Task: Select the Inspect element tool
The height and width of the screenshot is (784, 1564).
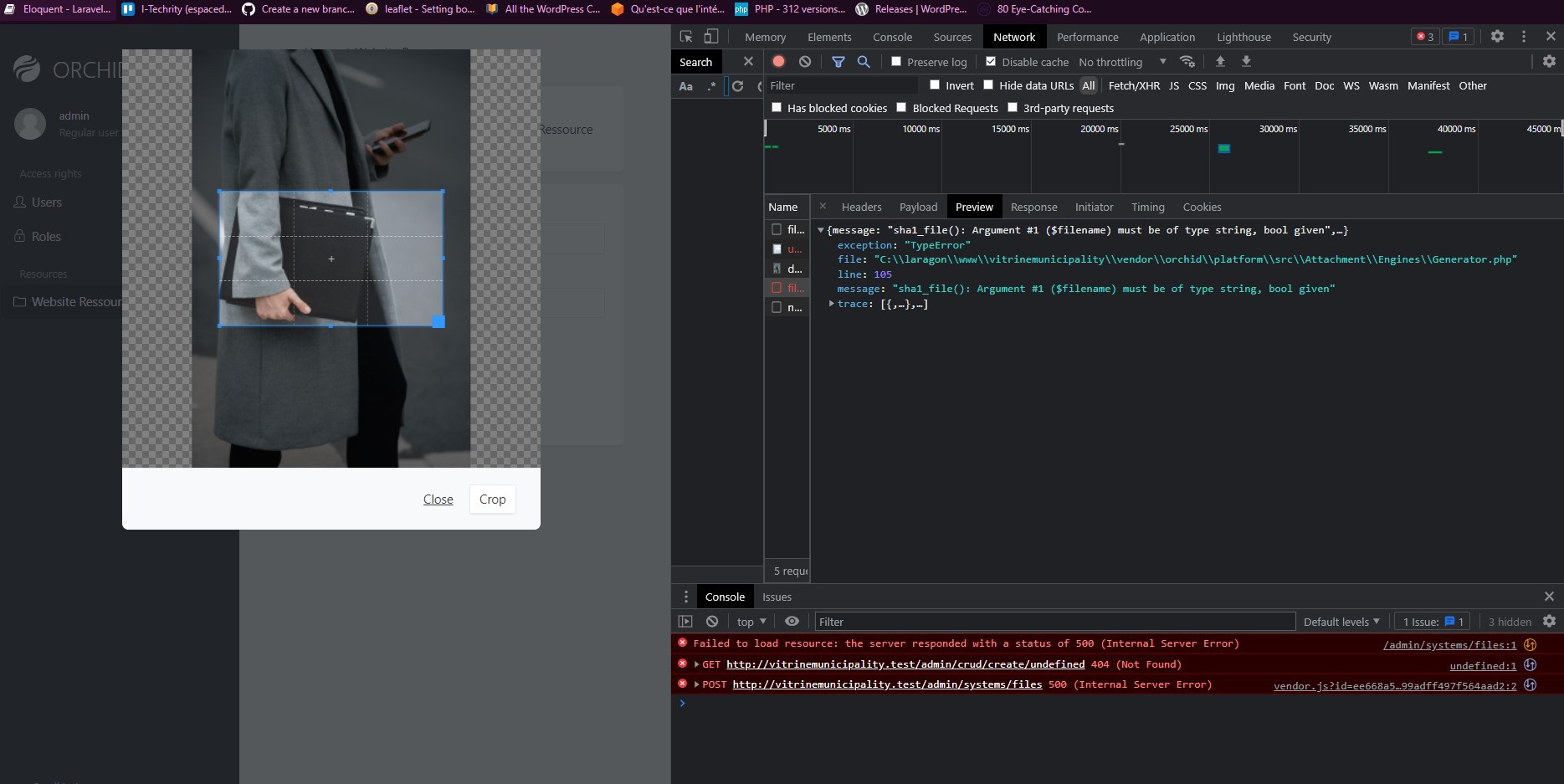Action: [685, 36]
